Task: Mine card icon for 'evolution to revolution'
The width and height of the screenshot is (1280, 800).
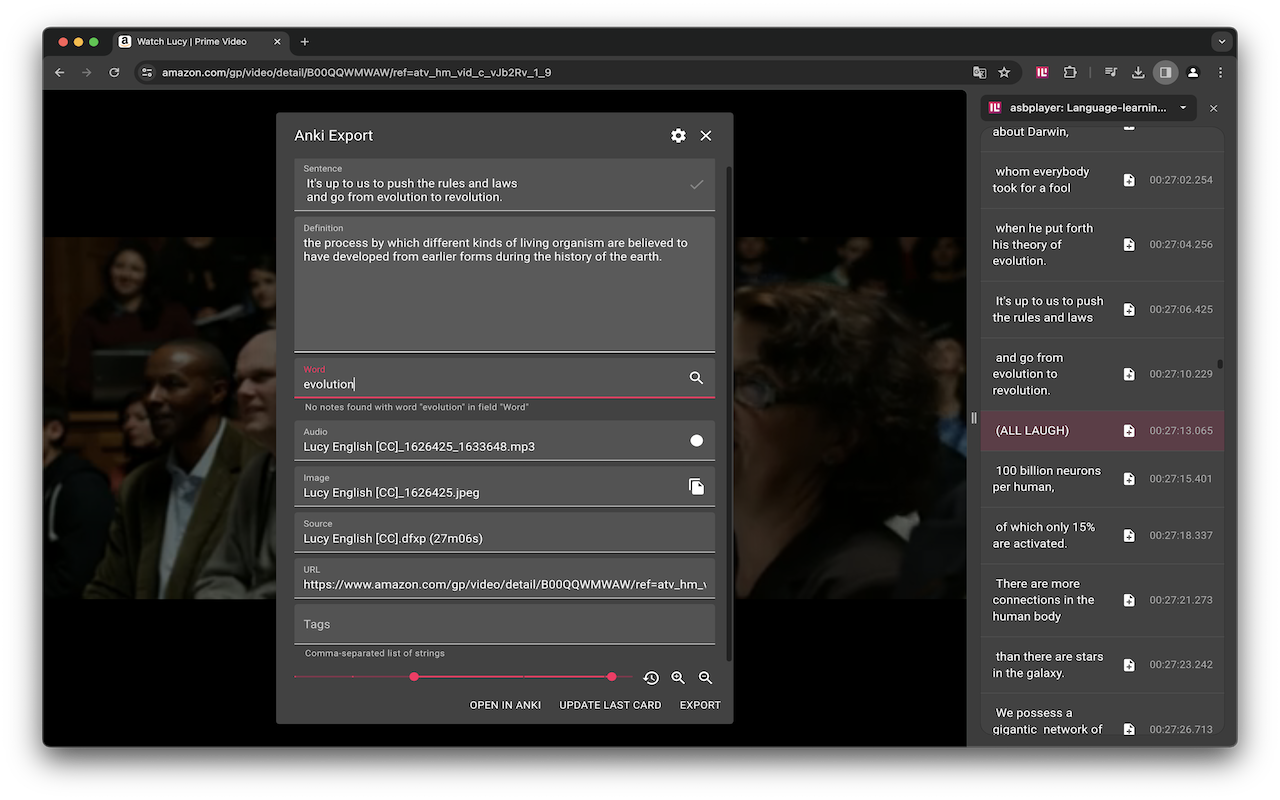Action: point(1129,374)
